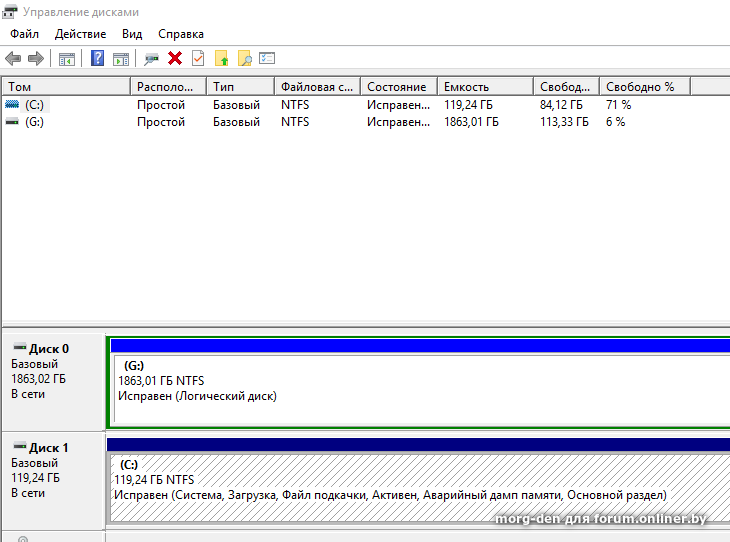Open Help via the blue question mark icon
The height and width of the screenshot is (542, 730).
pyautogui.click(x=97, y=59)
